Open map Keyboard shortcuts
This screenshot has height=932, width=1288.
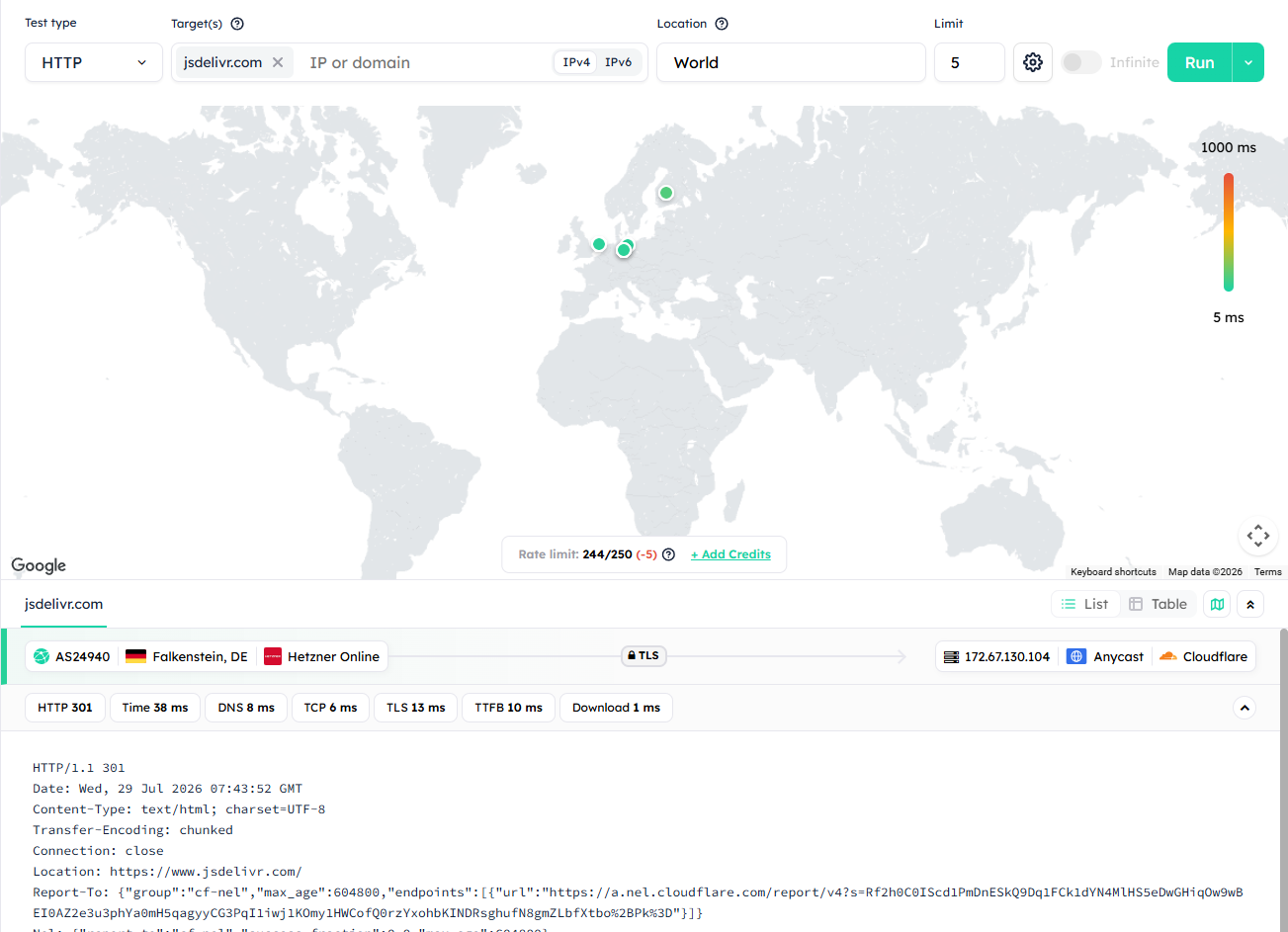point(1113,572)
